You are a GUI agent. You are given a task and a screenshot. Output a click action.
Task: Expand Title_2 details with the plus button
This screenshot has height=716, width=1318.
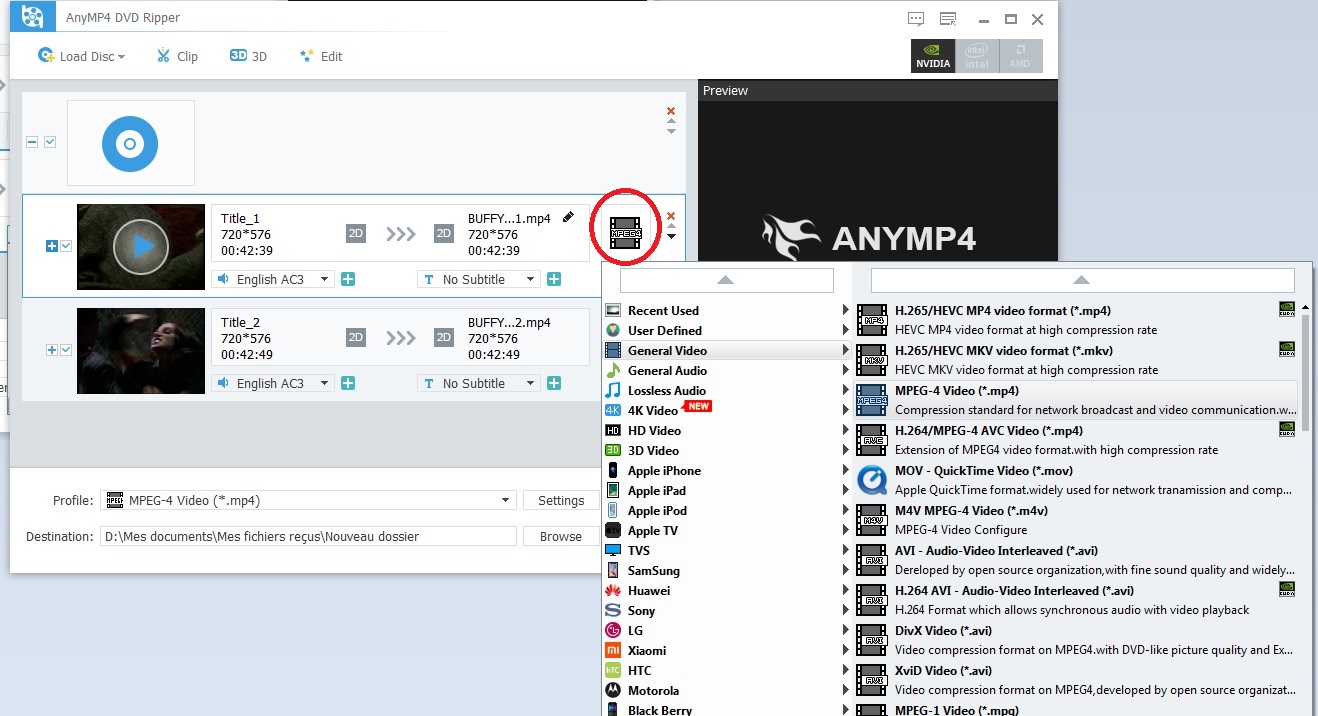[x=52, y=350]
